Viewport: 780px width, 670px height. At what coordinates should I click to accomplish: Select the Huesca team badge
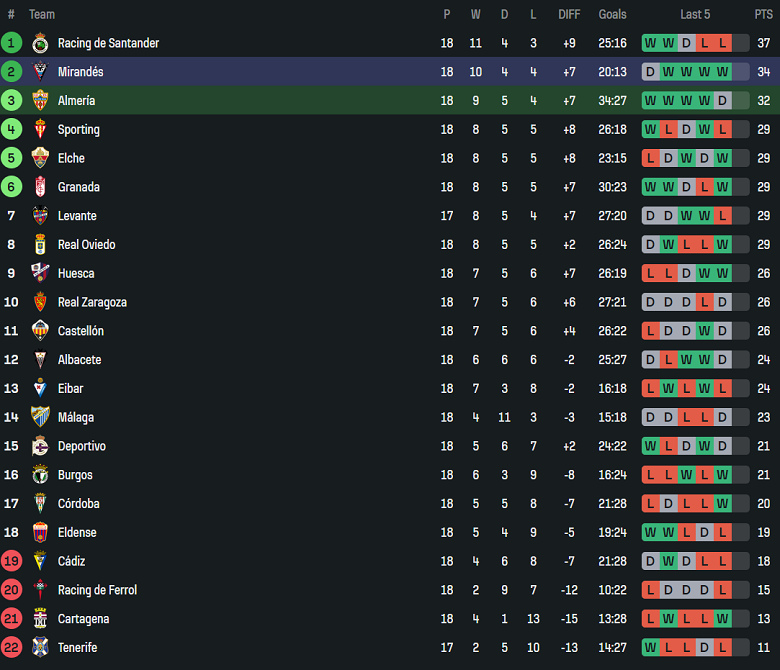[x=40, y=273]
